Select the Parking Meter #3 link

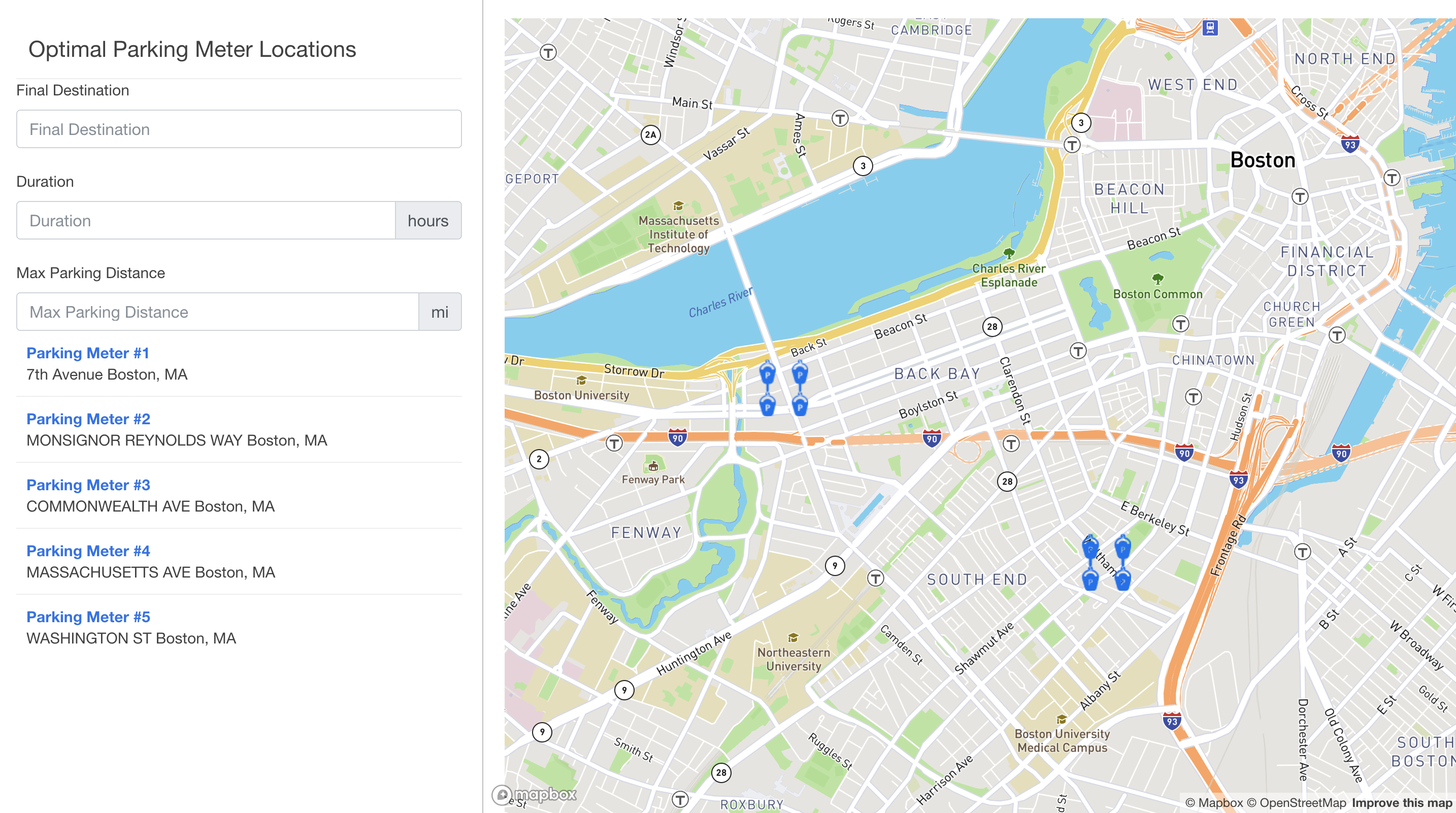pos(88,485)
